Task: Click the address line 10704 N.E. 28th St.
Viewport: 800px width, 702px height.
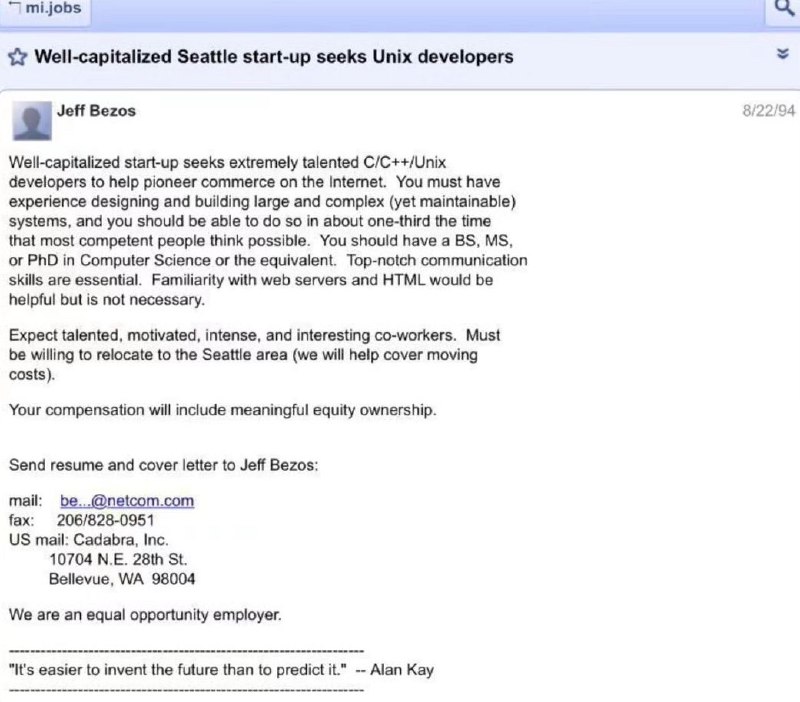Action: (x=118, y=560)
